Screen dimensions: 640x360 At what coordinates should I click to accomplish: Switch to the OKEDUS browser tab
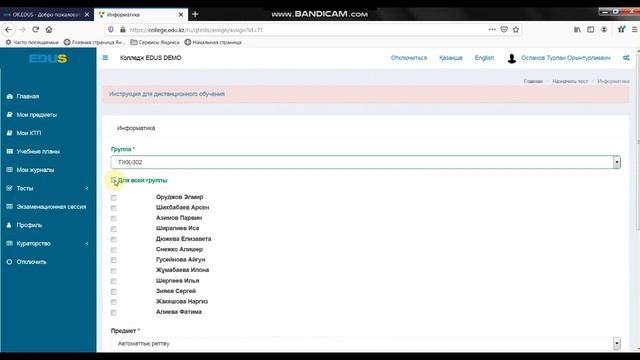coord(46,15)
